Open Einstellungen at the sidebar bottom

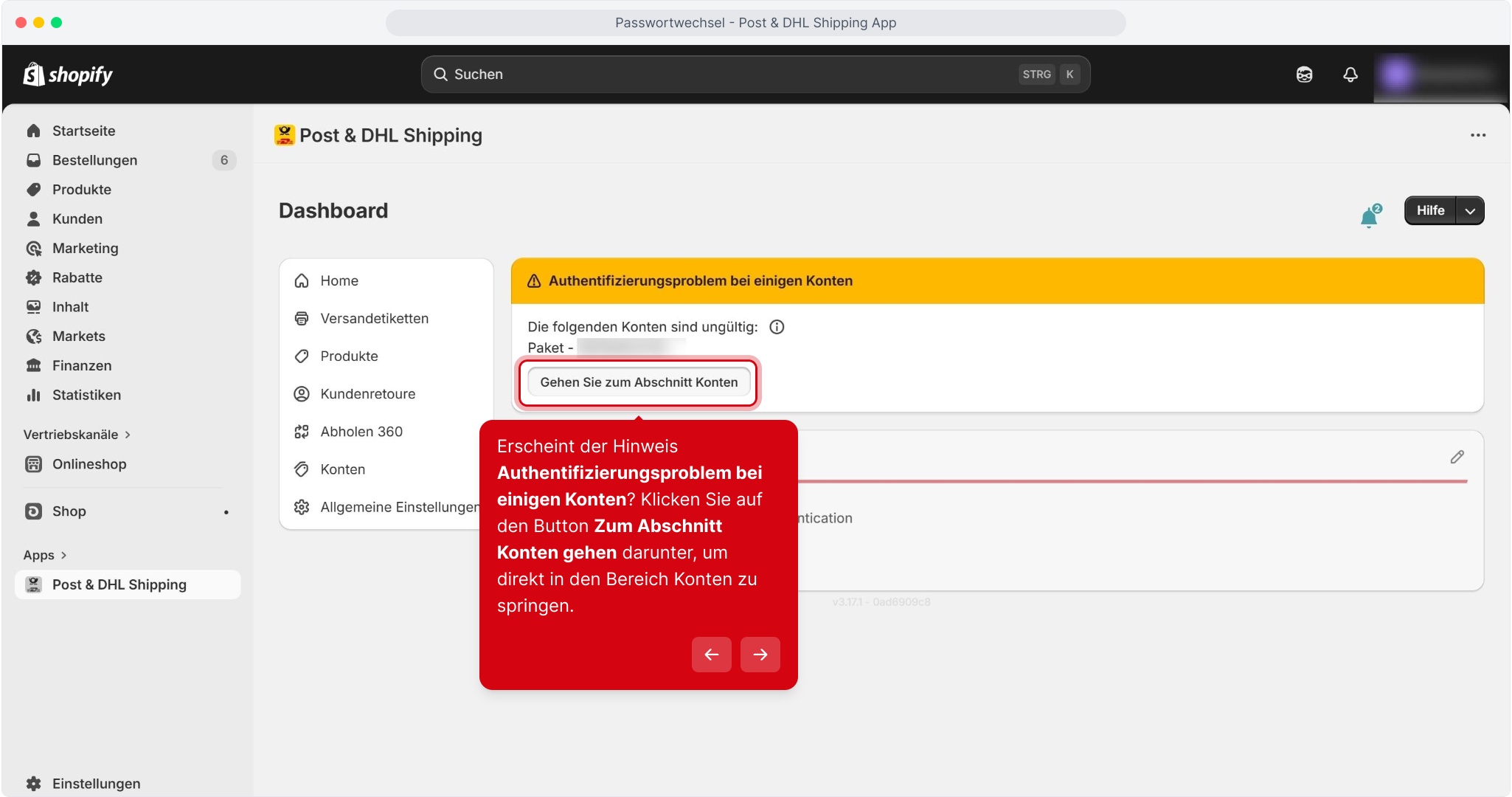coord(128,784)
